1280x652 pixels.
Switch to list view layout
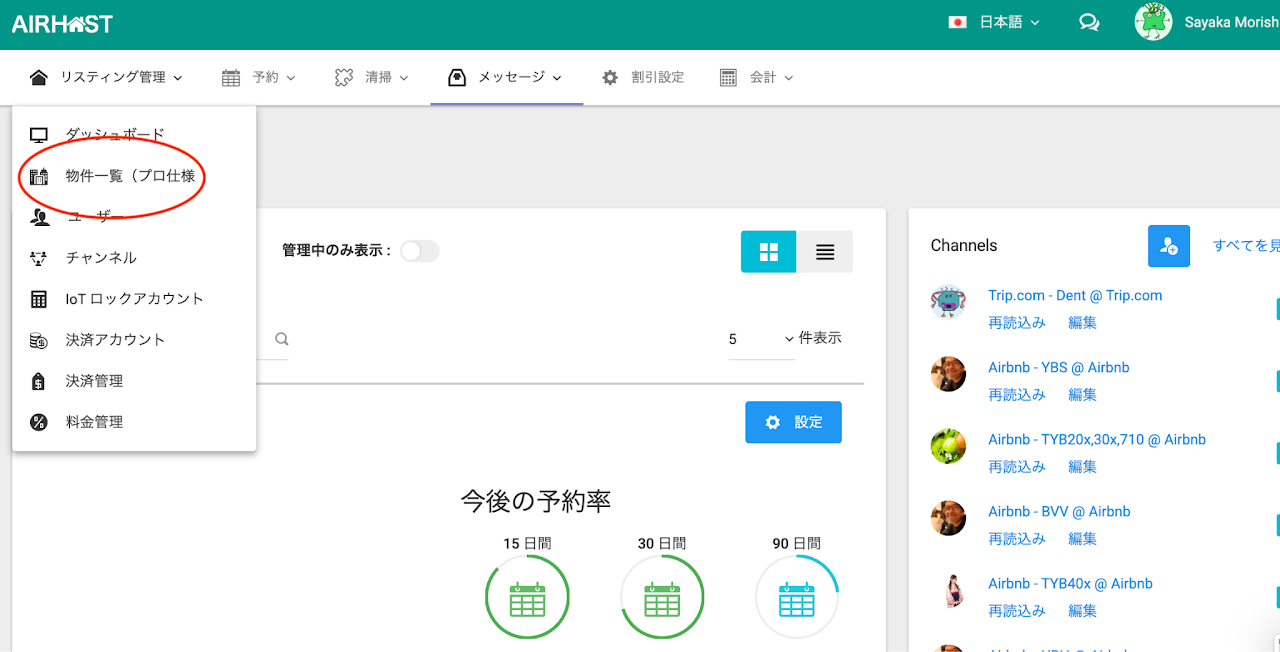[x=825, y=252]
